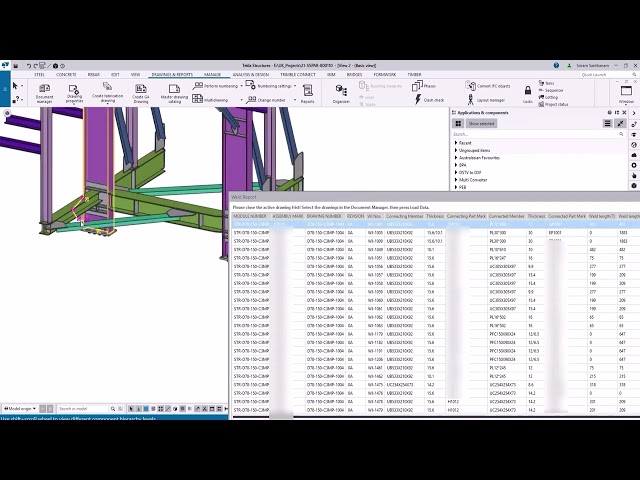The image size is (640, 480).
Task: Close the Applications & components panel
Action: pyautogui.click(x=624, y=113)
